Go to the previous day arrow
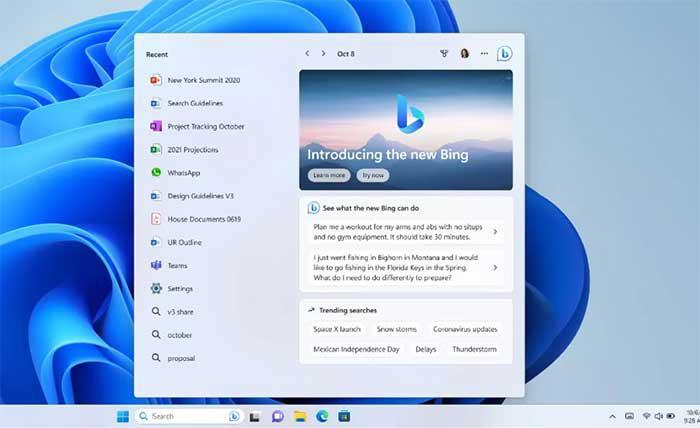 307,54
